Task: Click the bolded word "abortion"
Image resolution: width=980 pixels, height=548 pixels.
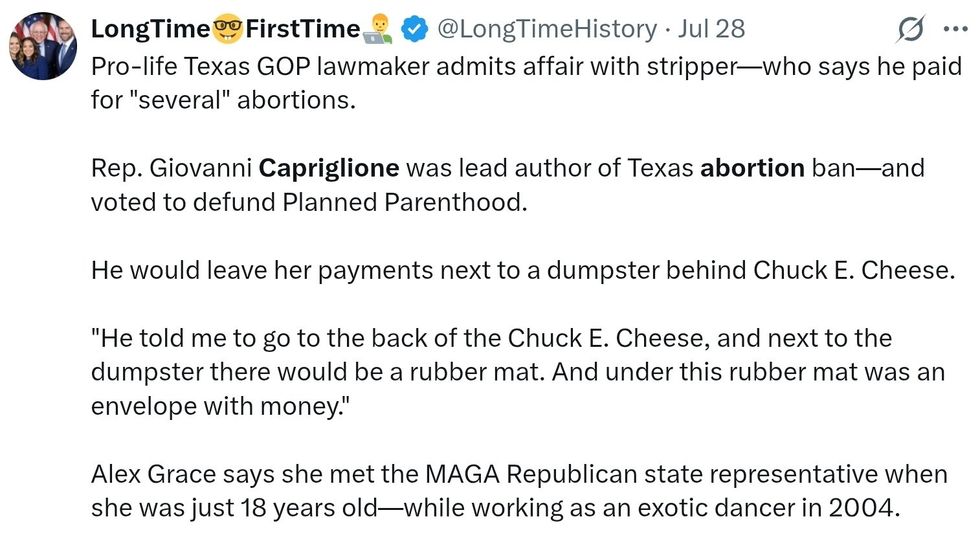Action: [x=752, y=167]
